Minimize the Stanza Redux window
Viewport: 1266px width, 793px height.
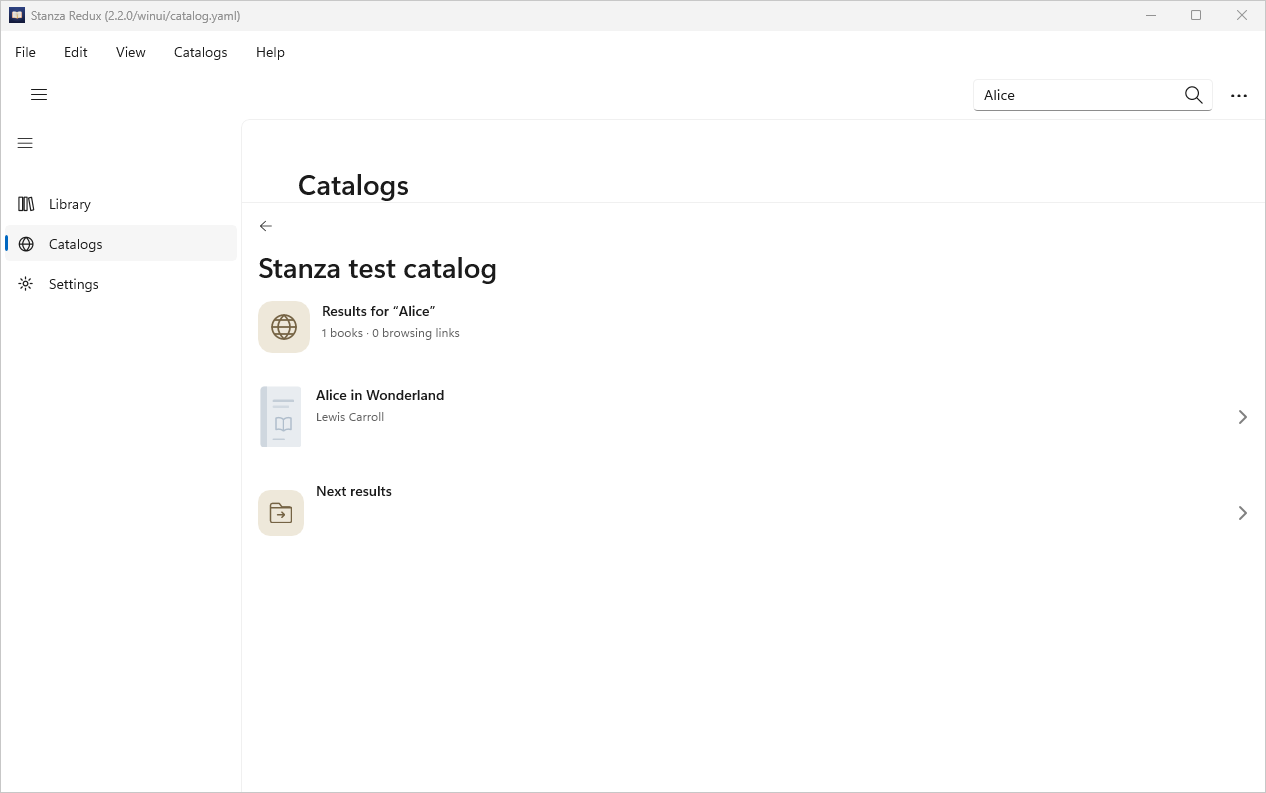point(1152,15)
